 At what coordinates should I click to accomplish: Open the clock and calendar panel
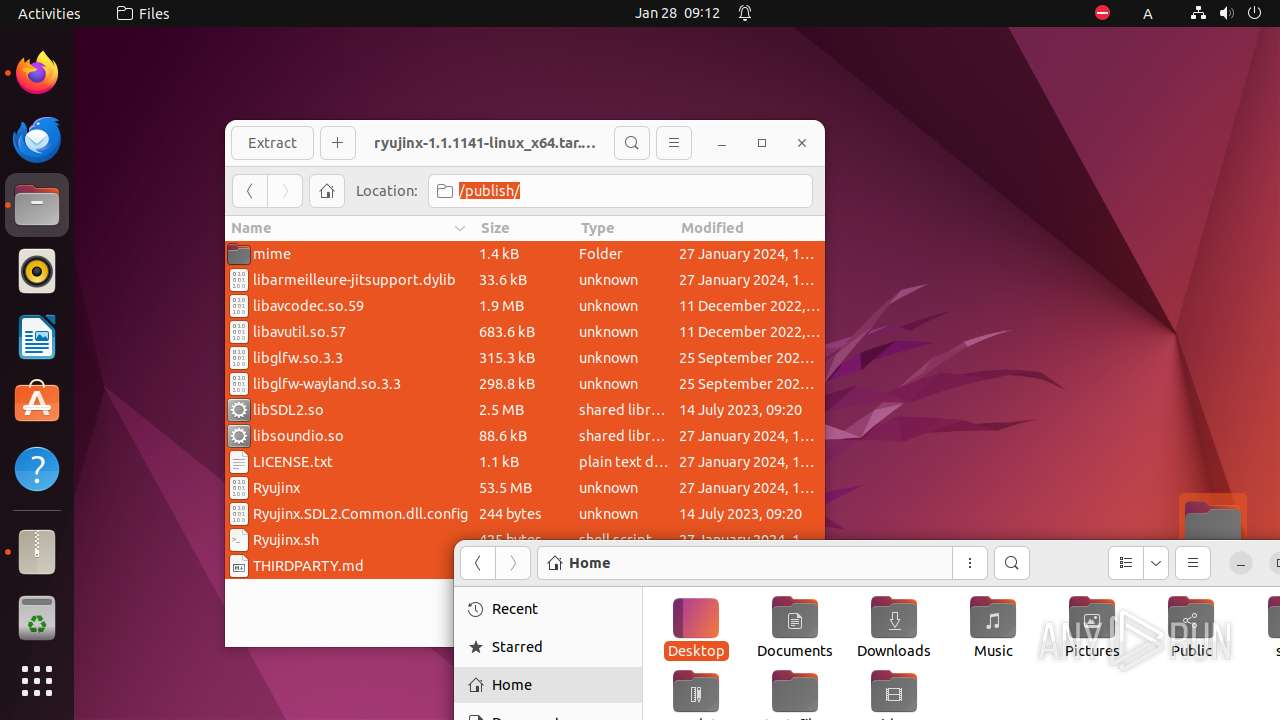[677, 13]
